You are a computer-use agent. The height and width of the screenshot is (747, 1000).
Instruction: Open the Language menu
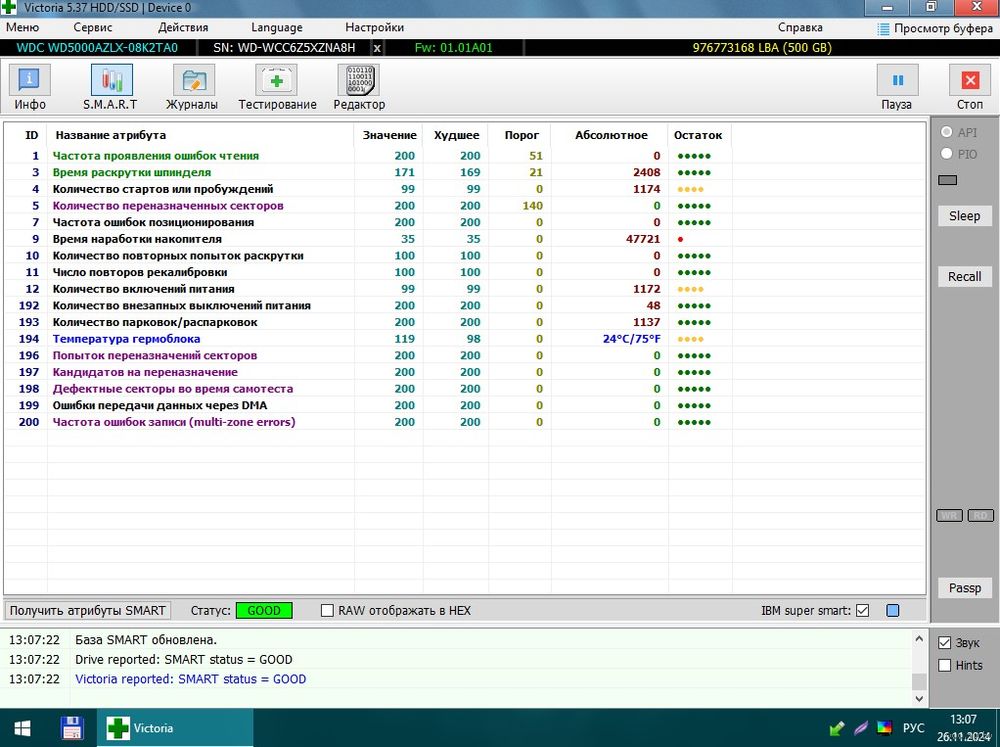coord(277,27)
